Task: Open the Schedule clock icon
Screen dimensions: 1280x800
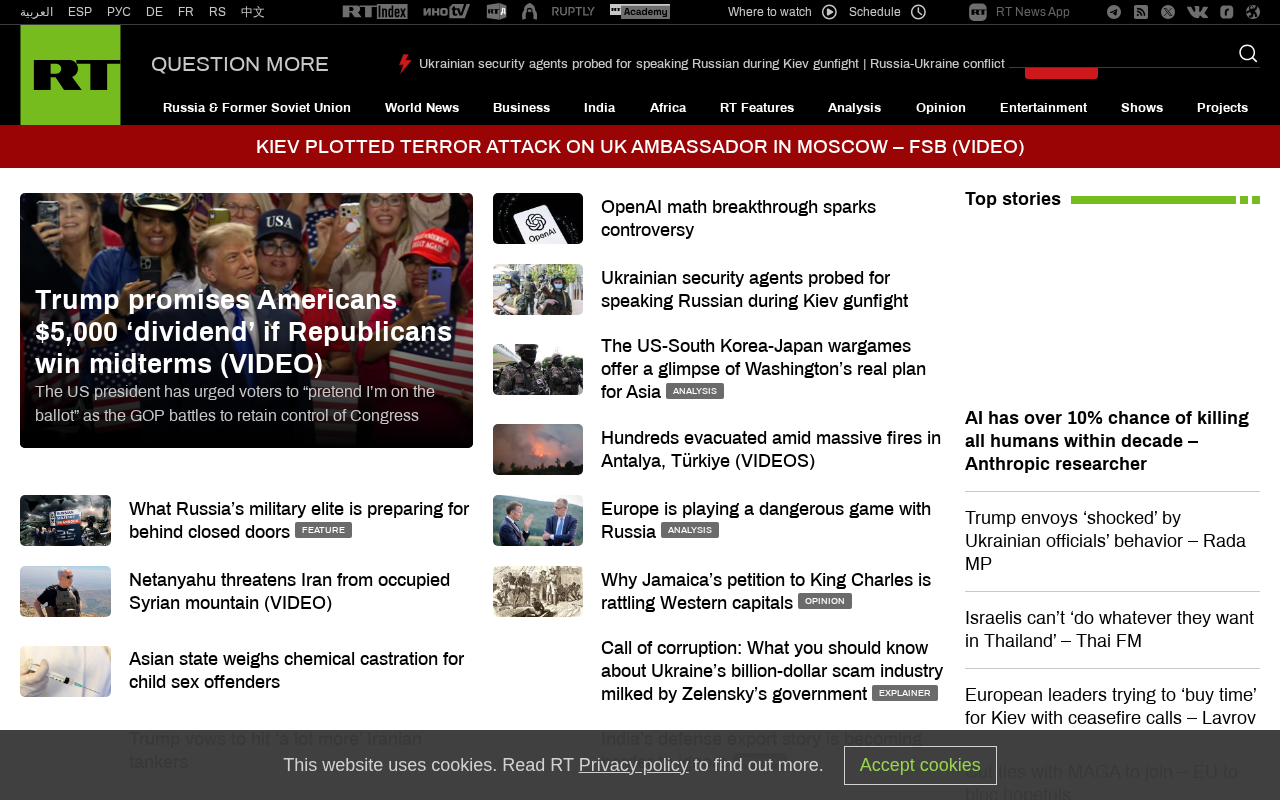Action: (x=918, y=12)
